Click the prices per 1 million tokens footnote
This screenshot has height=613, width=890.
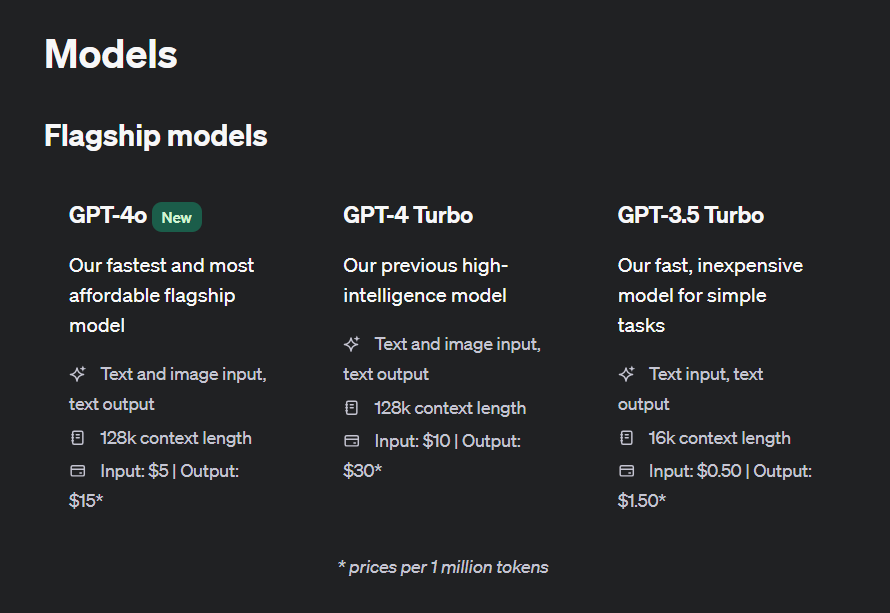click(x=443, y=567)
